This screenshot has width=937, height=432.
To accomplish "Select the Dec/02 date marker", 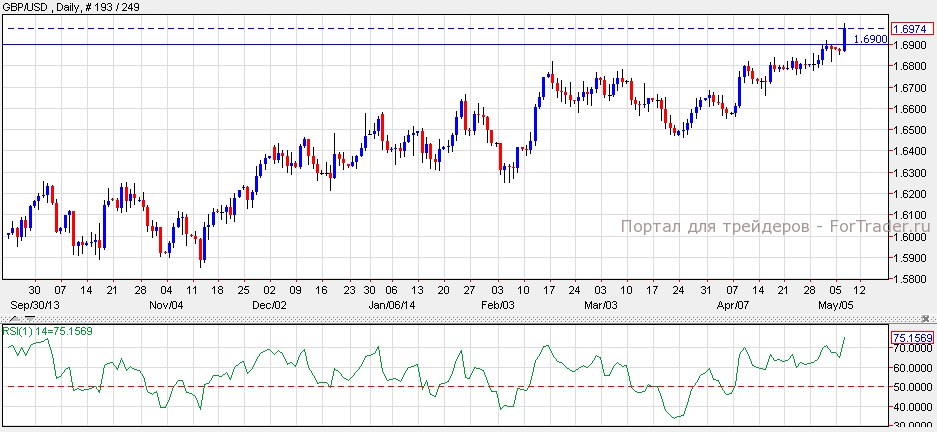I will click(269, 303).
